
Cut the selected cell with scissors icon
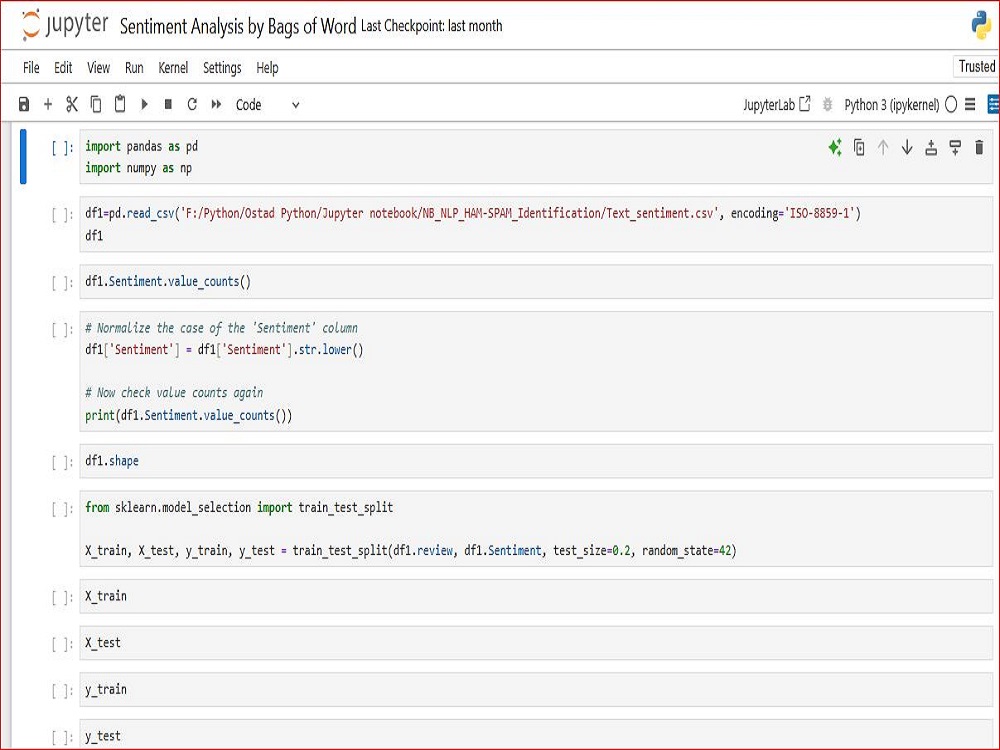click(x=71, y=104)
